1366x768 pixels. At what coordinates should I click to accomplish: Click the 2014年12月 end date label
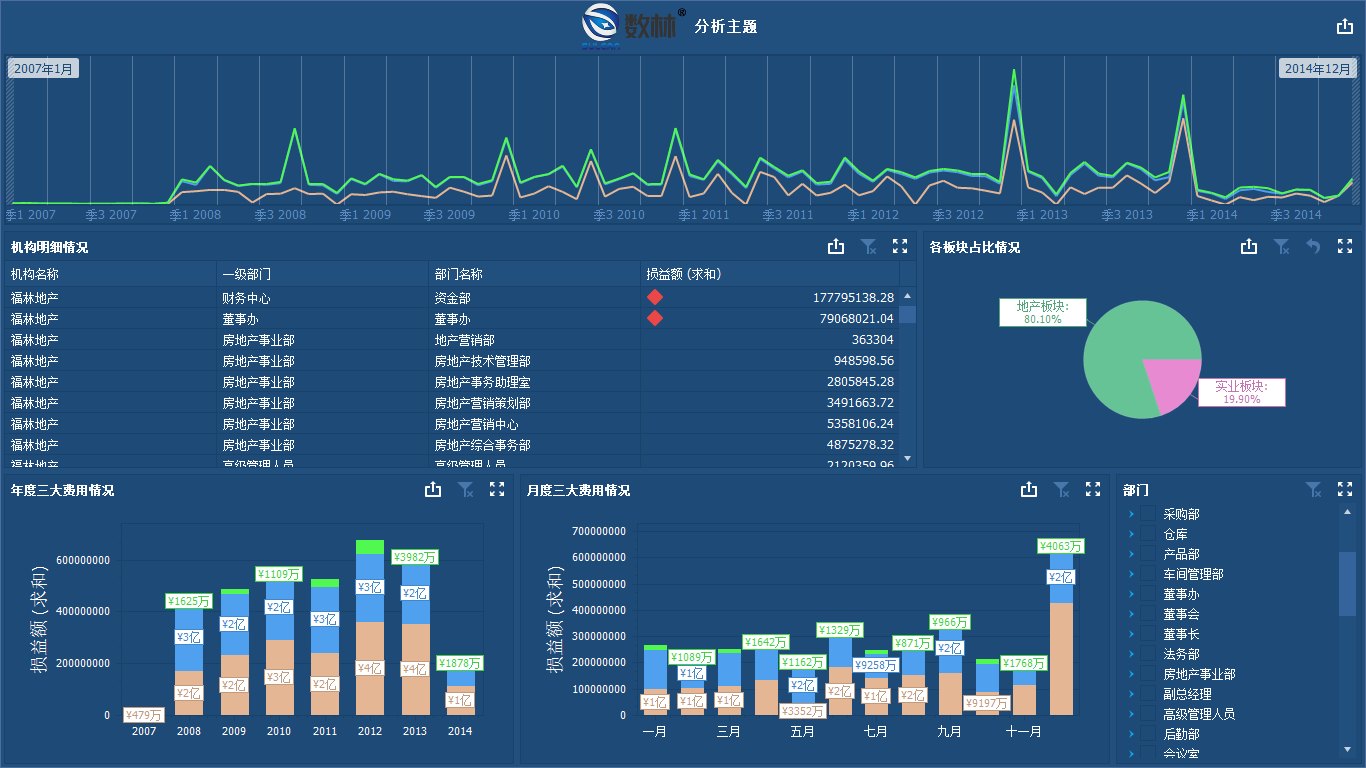pos(1318,68)
